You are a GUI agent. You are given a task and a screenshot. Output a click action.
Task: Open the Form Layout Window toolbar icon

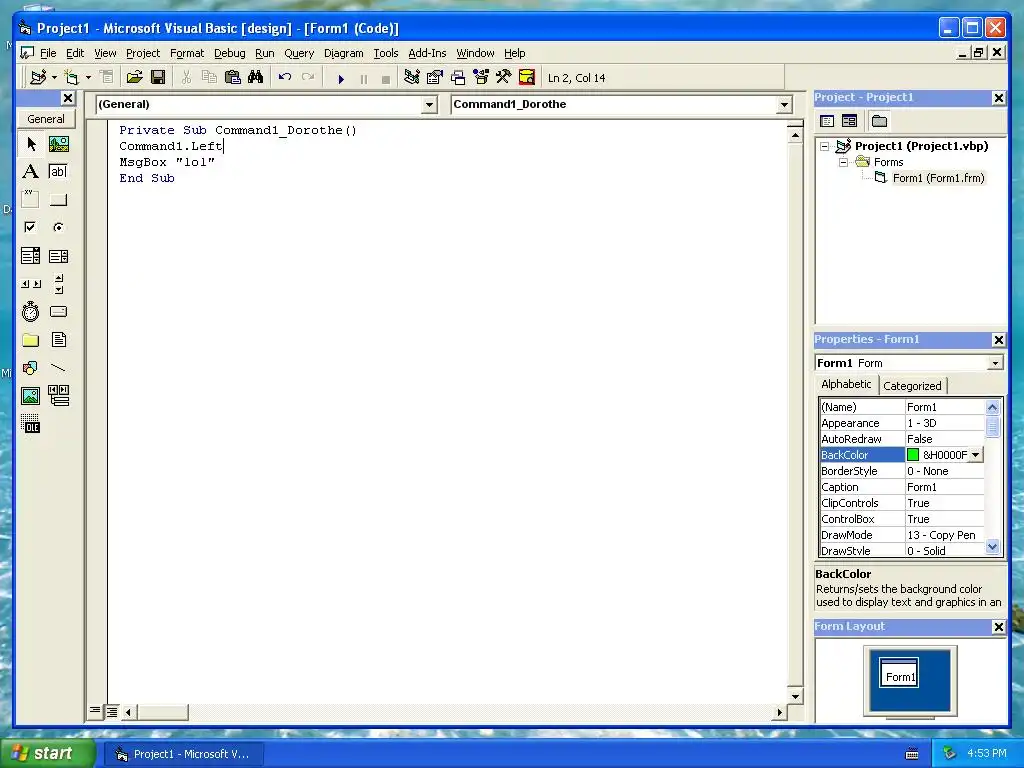(x=458, y=77)
